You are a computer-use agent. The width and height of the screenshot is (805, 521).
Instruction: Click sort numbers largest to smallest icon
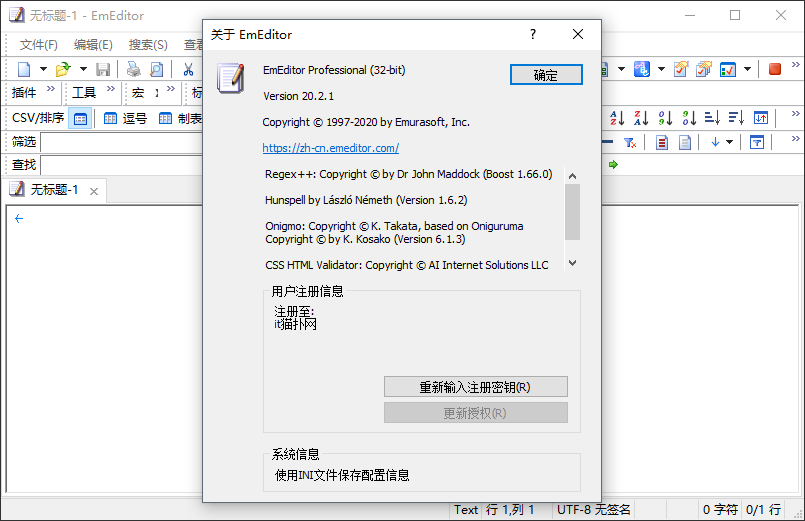click(689, 118)
